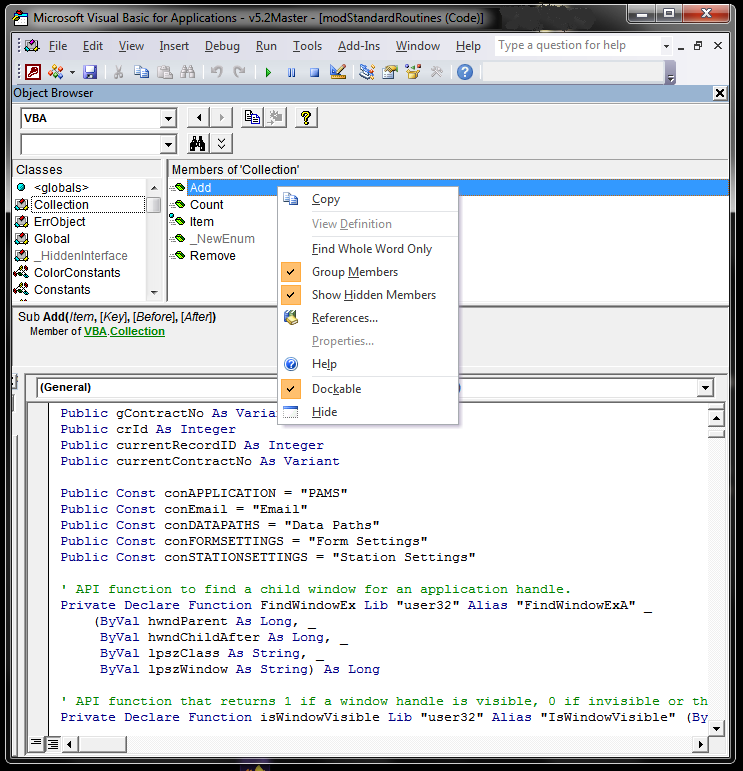
Task: Close the Object Browser pane
Action: pyautogui.click(x=719, y=93)
